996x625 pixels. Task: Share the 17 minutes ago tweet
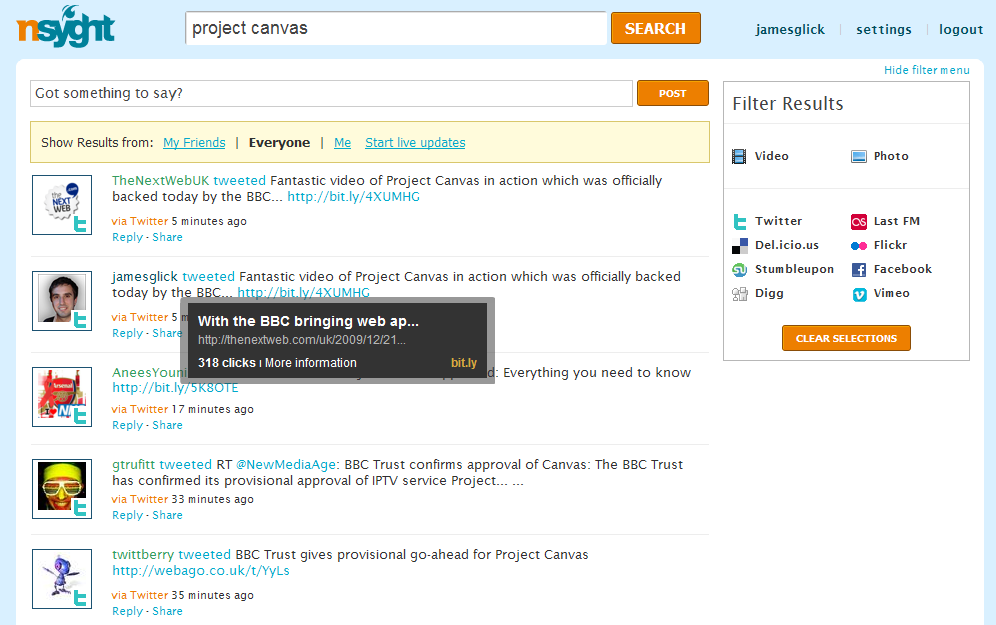pos(168,425)
